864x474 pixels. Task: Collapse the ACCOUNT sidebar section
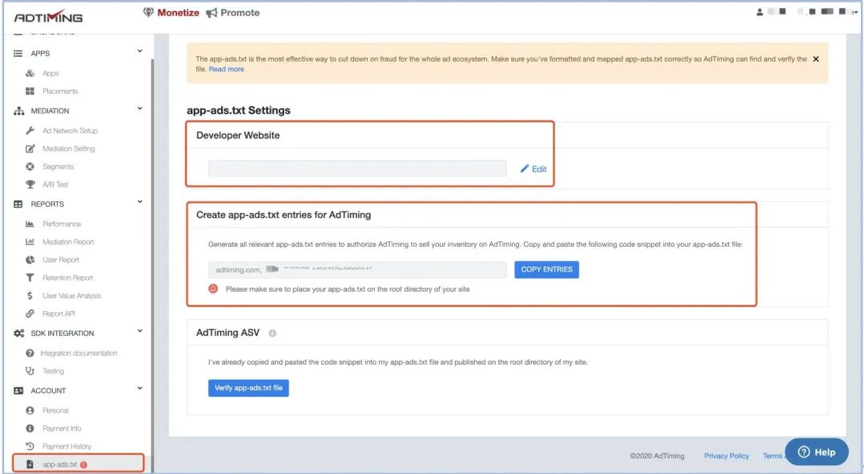point(139,389)
